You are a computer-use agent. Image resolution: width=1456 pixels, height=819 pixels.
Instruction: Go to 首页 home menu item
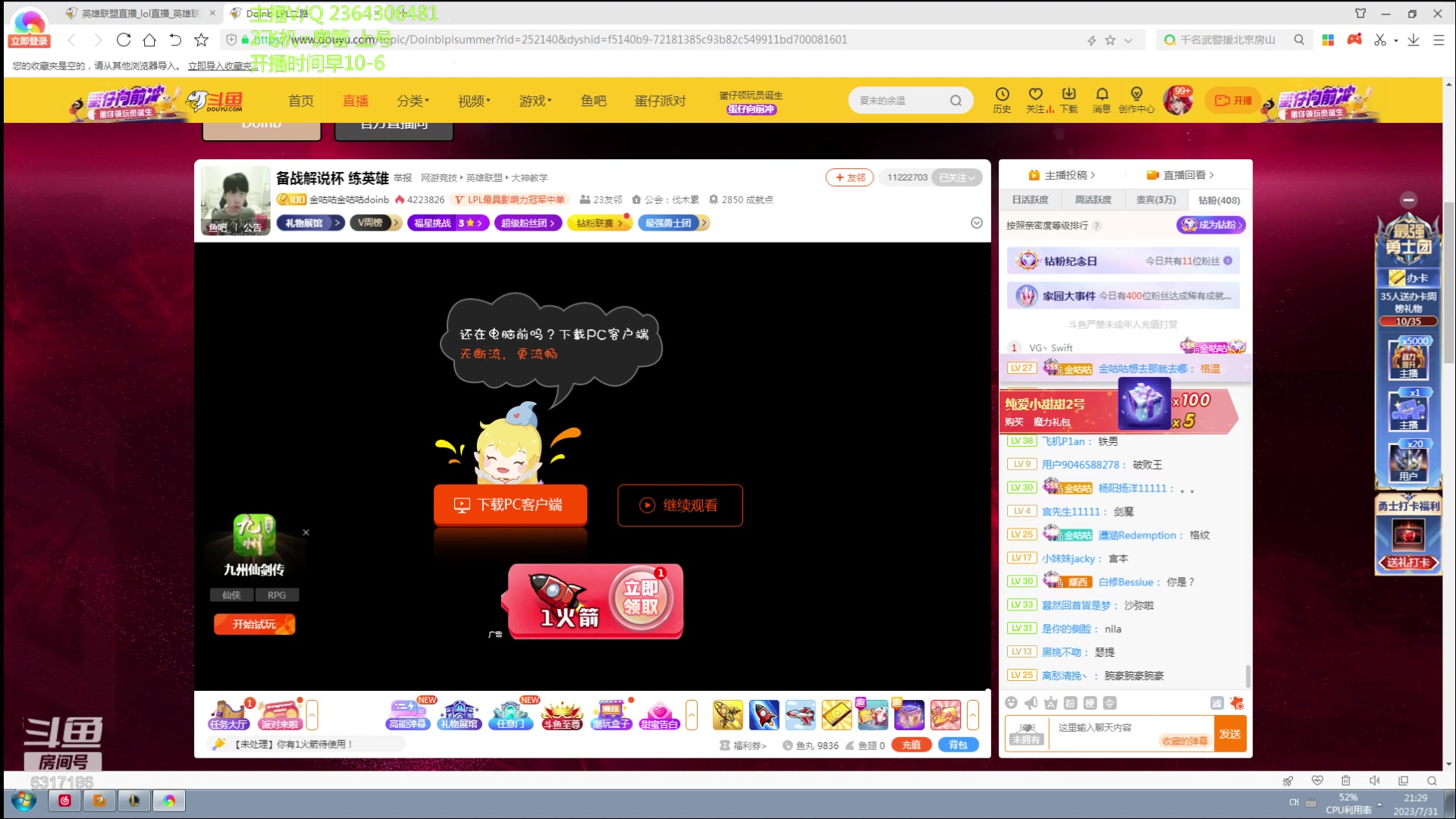301,101
